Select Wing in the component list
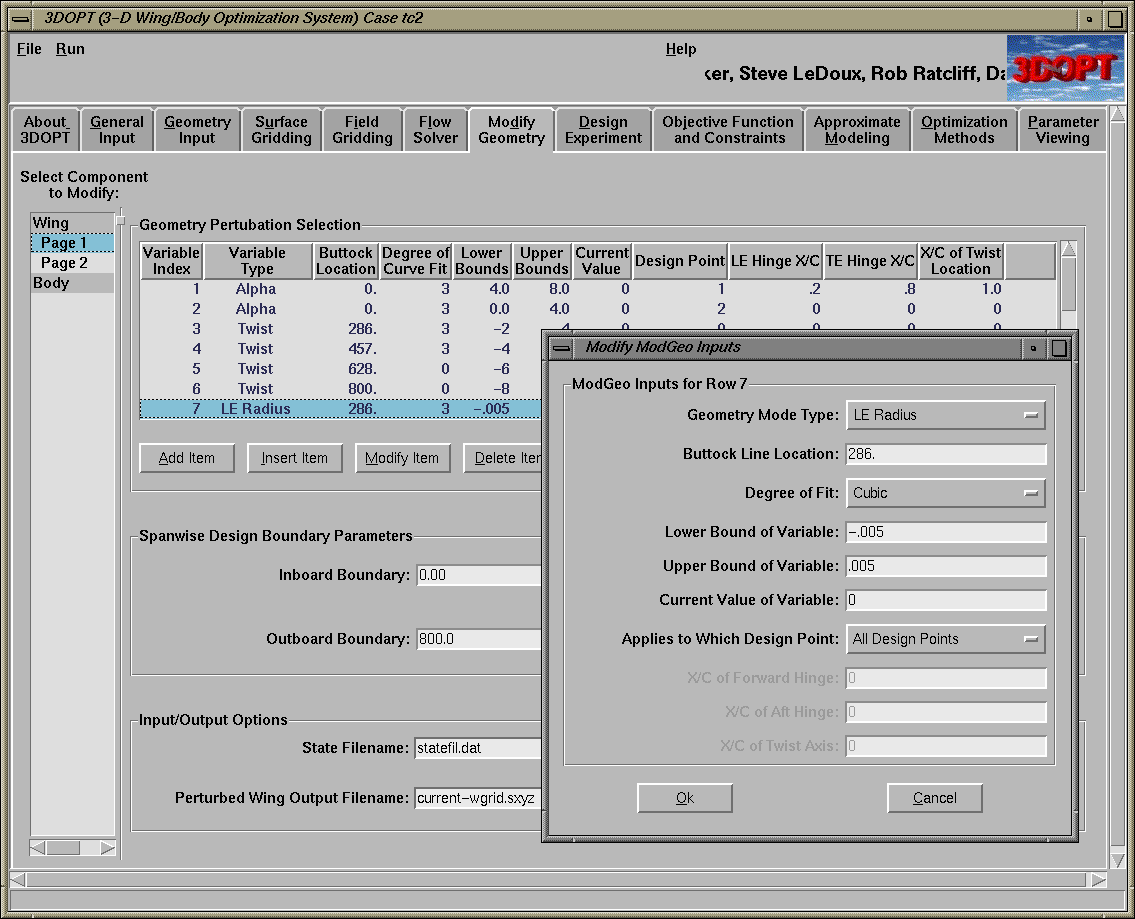Screen dimensions: 1135x919 tap(72, 223)
